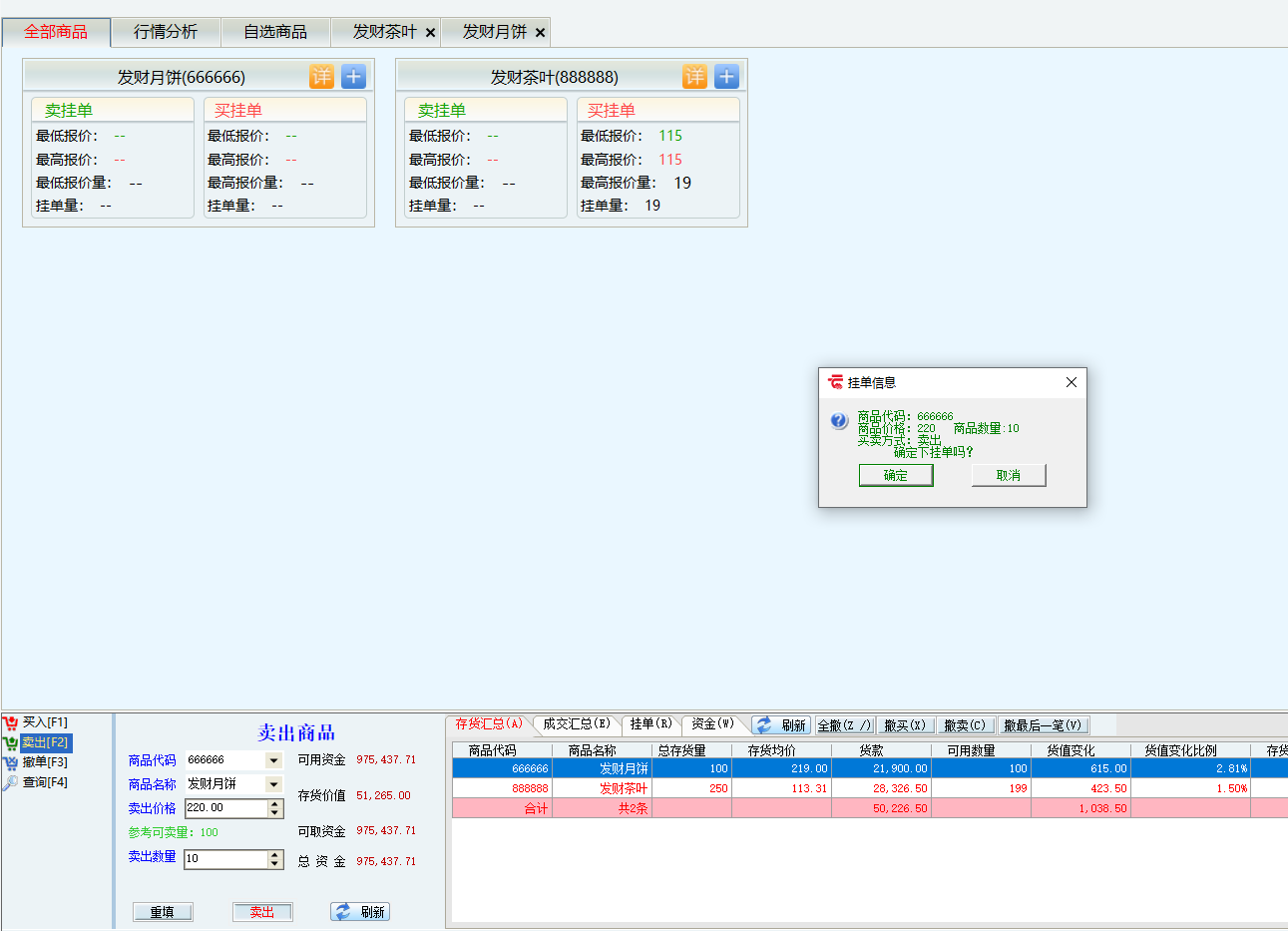The width and height of the screenshot is (1288, 931).
Task: Switch to 自选商品 tab
Action: 275,32
